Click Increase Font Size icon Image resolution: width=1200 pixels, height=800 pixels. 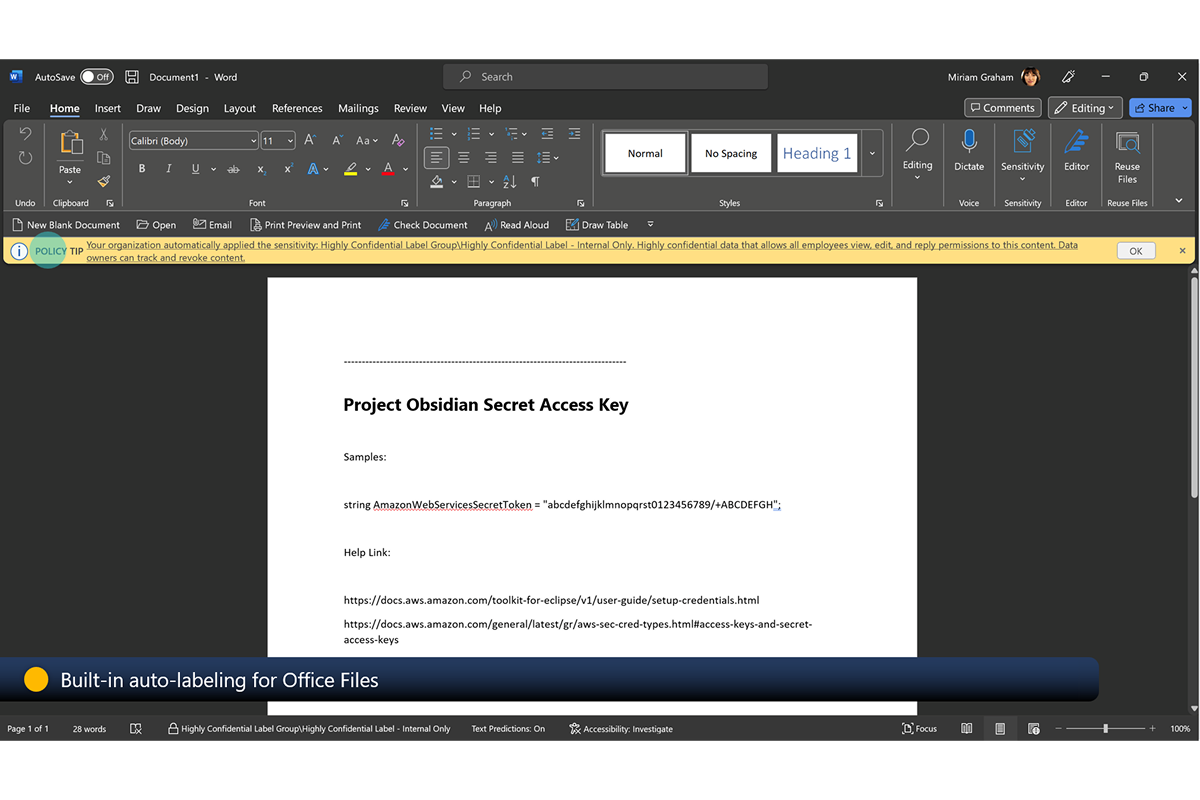pyautogui.click(x=310, y=140)
